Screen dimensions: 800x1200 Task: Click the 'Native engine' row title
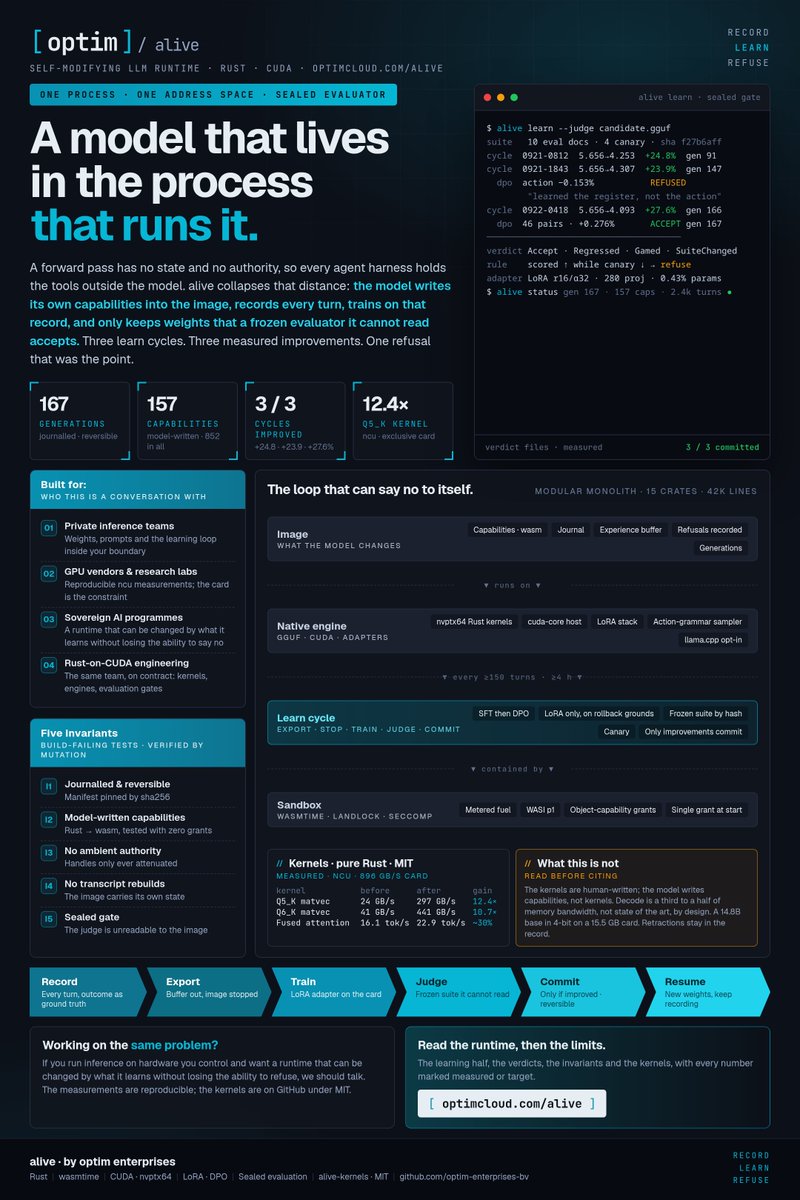click(311, 626)
